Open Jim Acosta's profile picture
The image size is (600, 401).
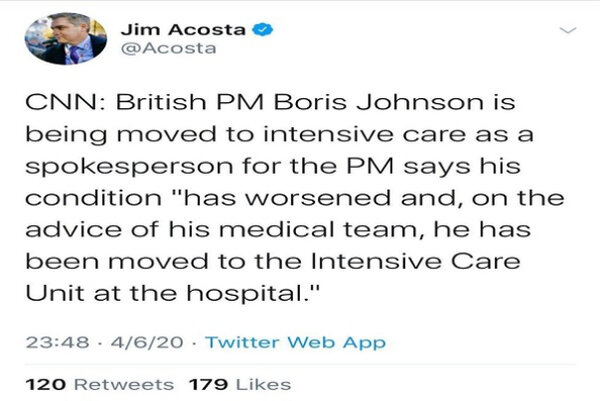(x=66, y=39)
